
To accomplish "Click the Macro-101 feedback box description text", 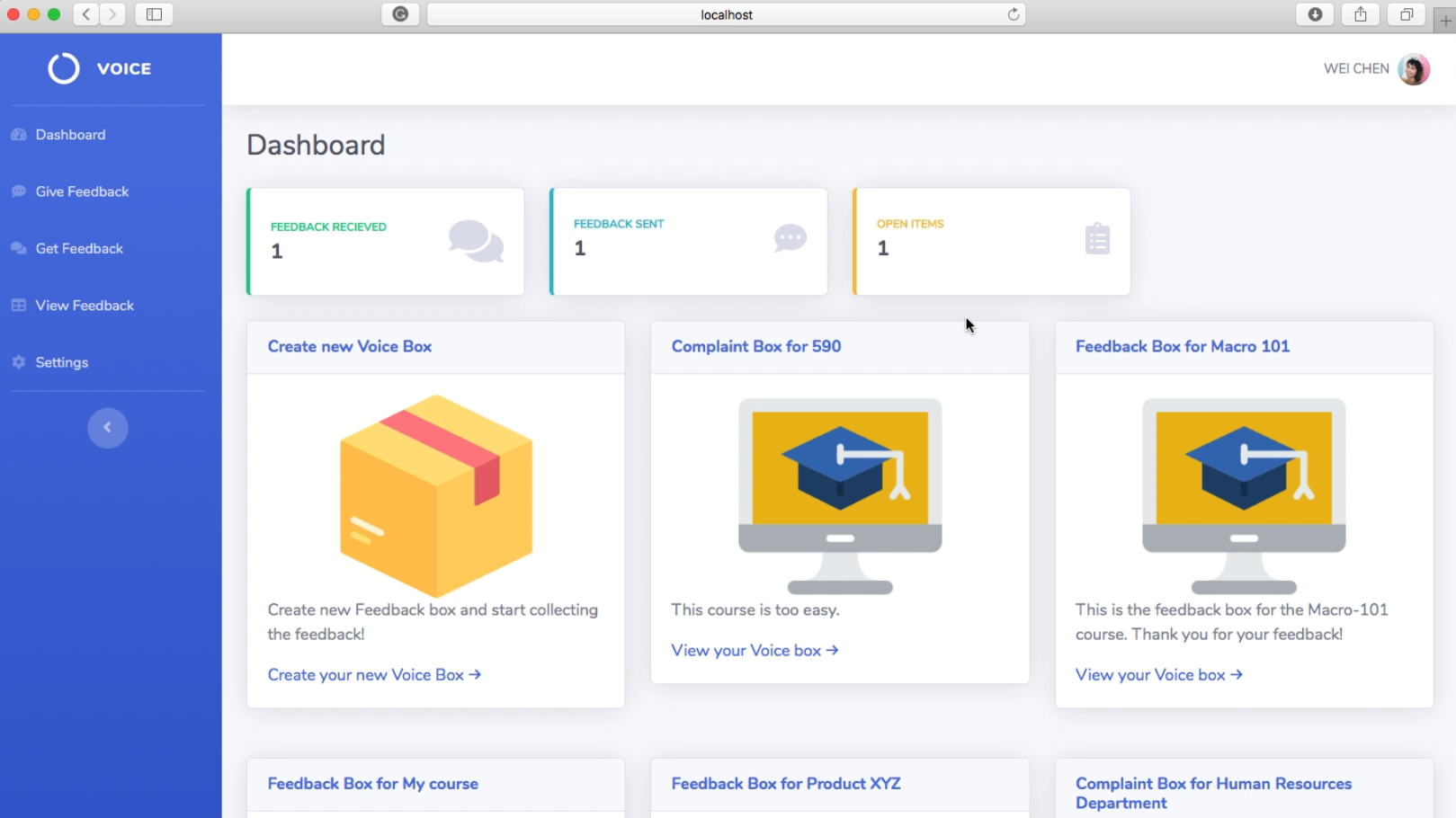I will (x=1231, y=622).
